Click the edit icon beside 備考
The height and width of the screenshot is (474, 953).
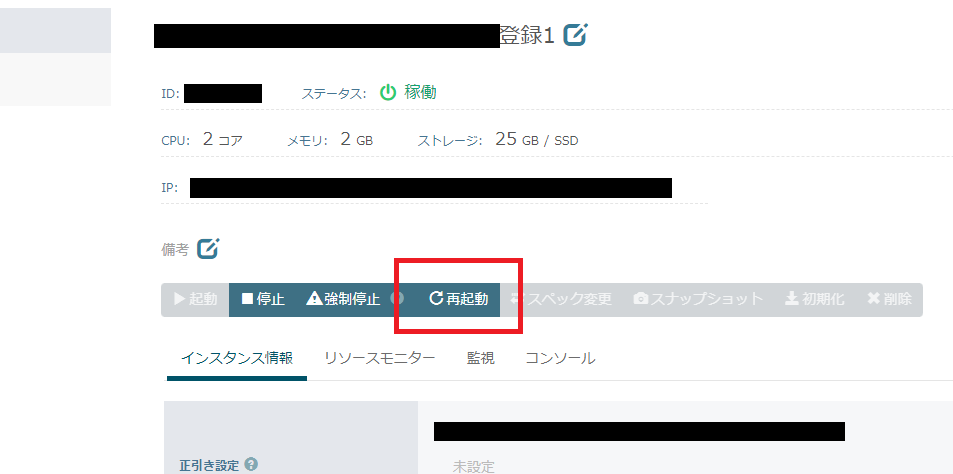pyautogui.click(x=207, y=249)
